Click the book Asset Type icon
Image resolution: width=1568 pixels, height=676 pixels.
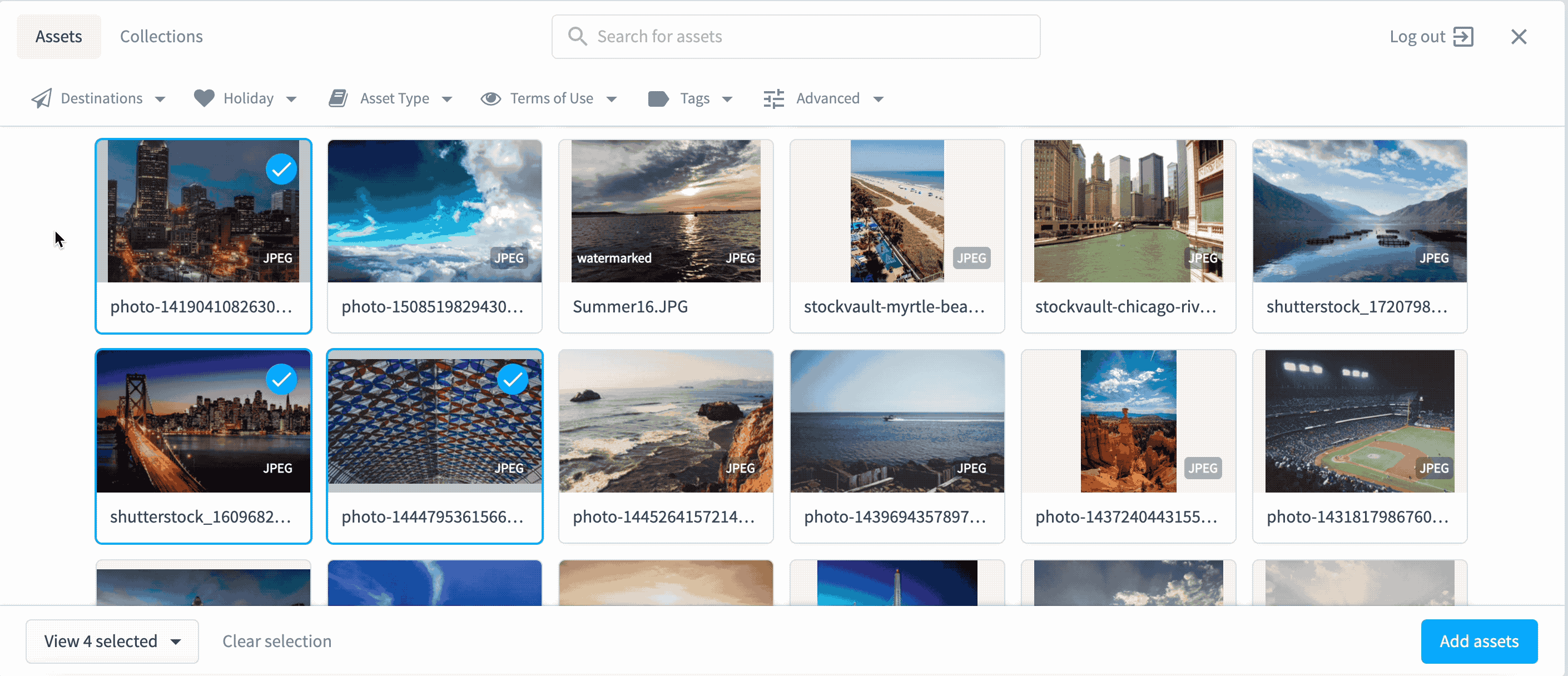(x=339, y=98)
